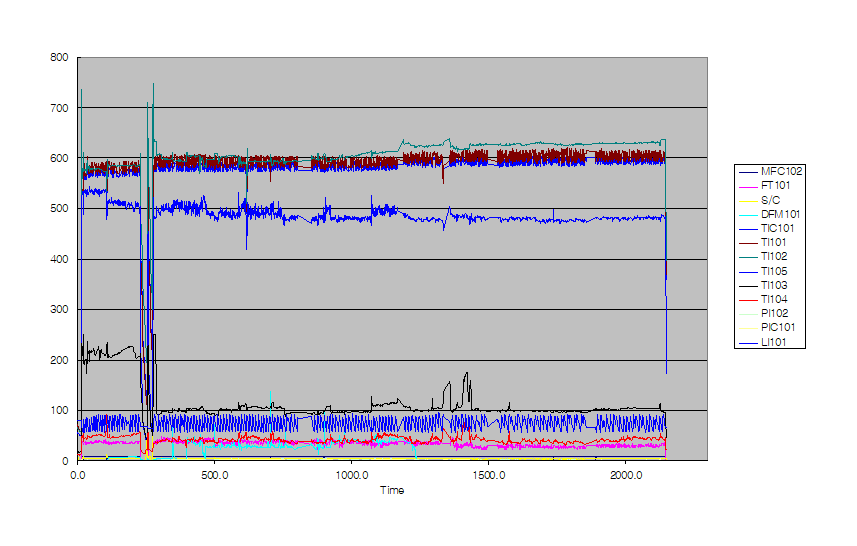Click the 2000.0 x-axis label

point(626,475)
